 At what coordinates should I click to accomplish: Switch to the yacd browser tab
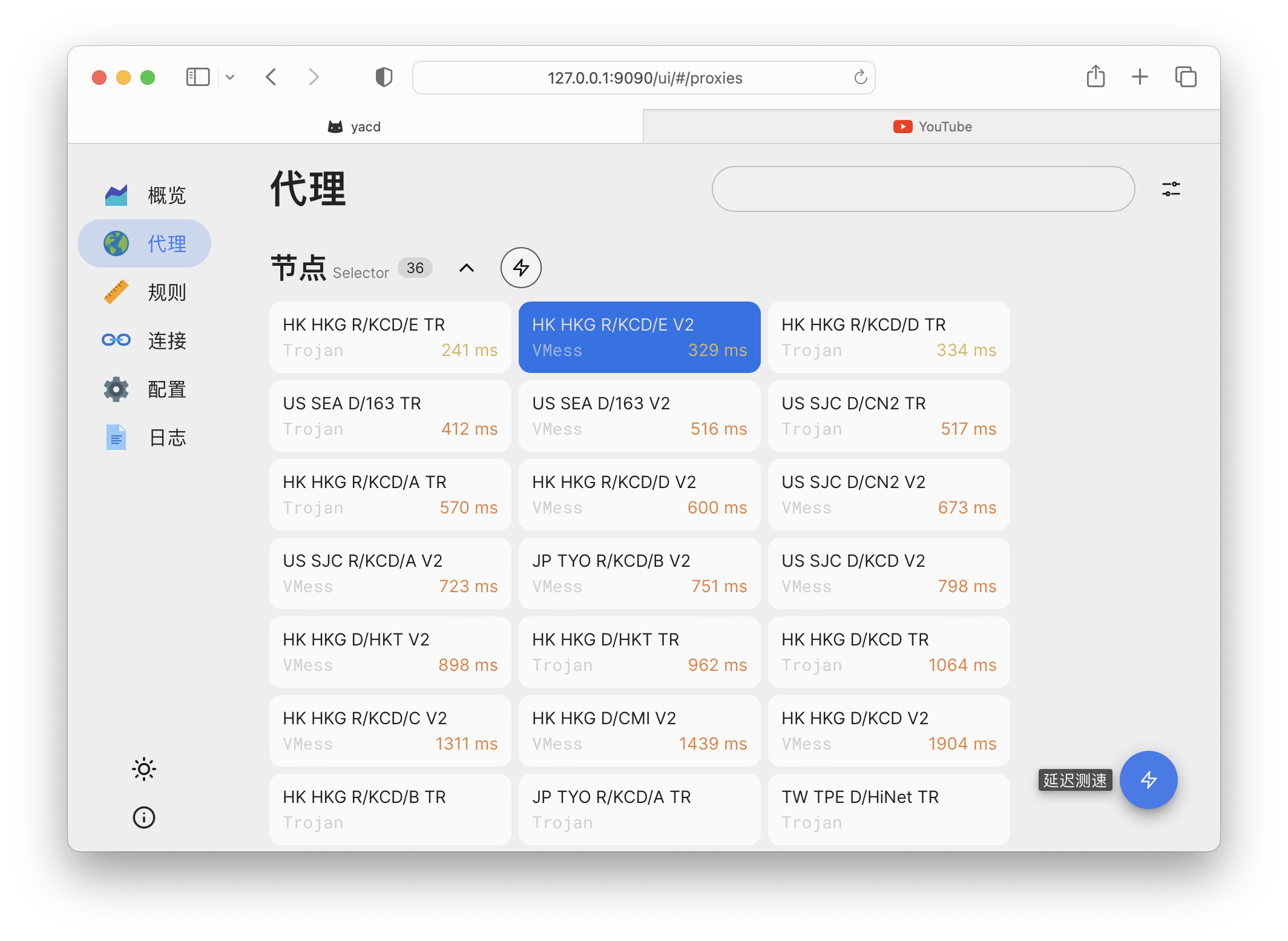tap(355, 127)
